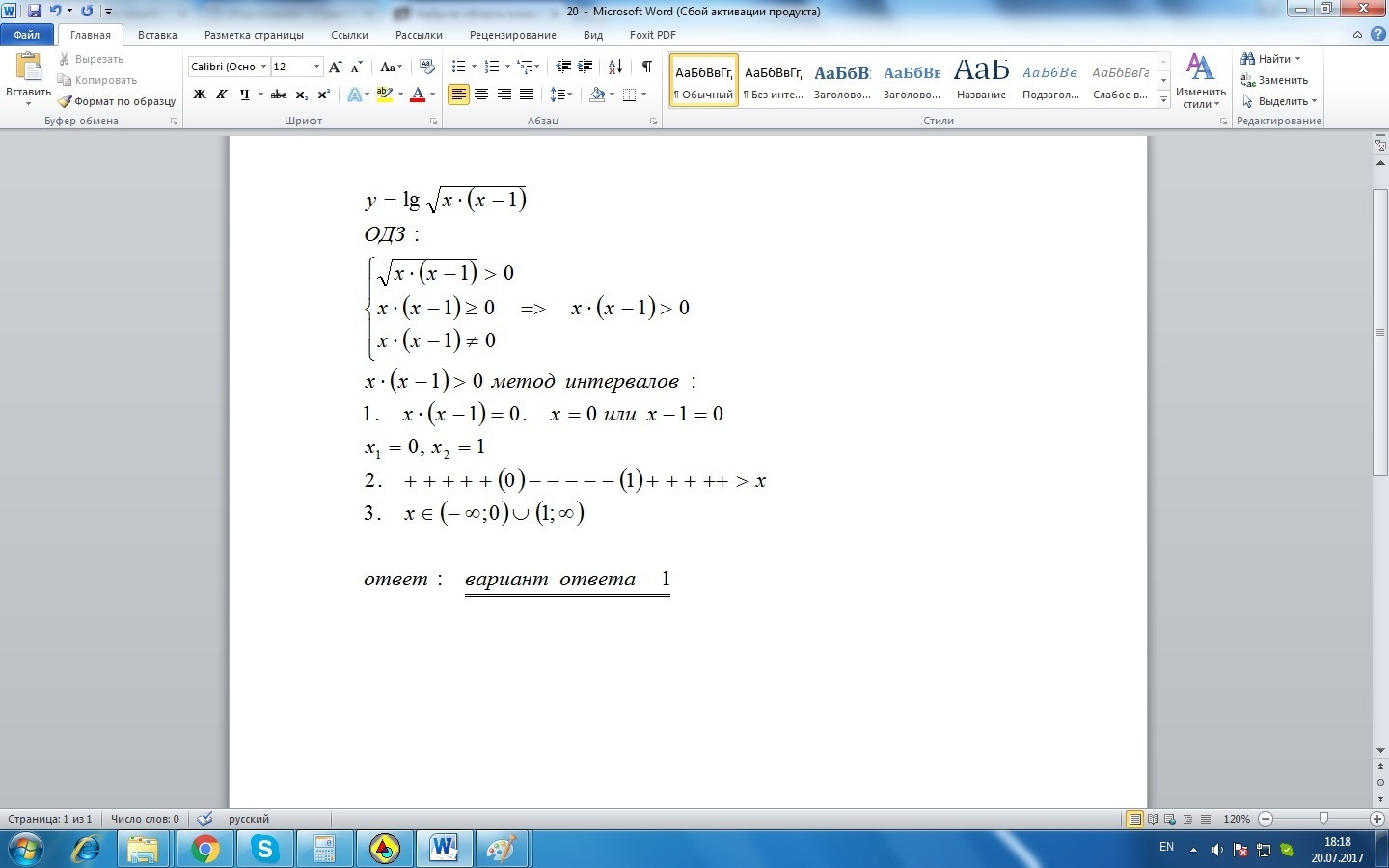Open the Изменить стили dropdown

click(1201, 81)
